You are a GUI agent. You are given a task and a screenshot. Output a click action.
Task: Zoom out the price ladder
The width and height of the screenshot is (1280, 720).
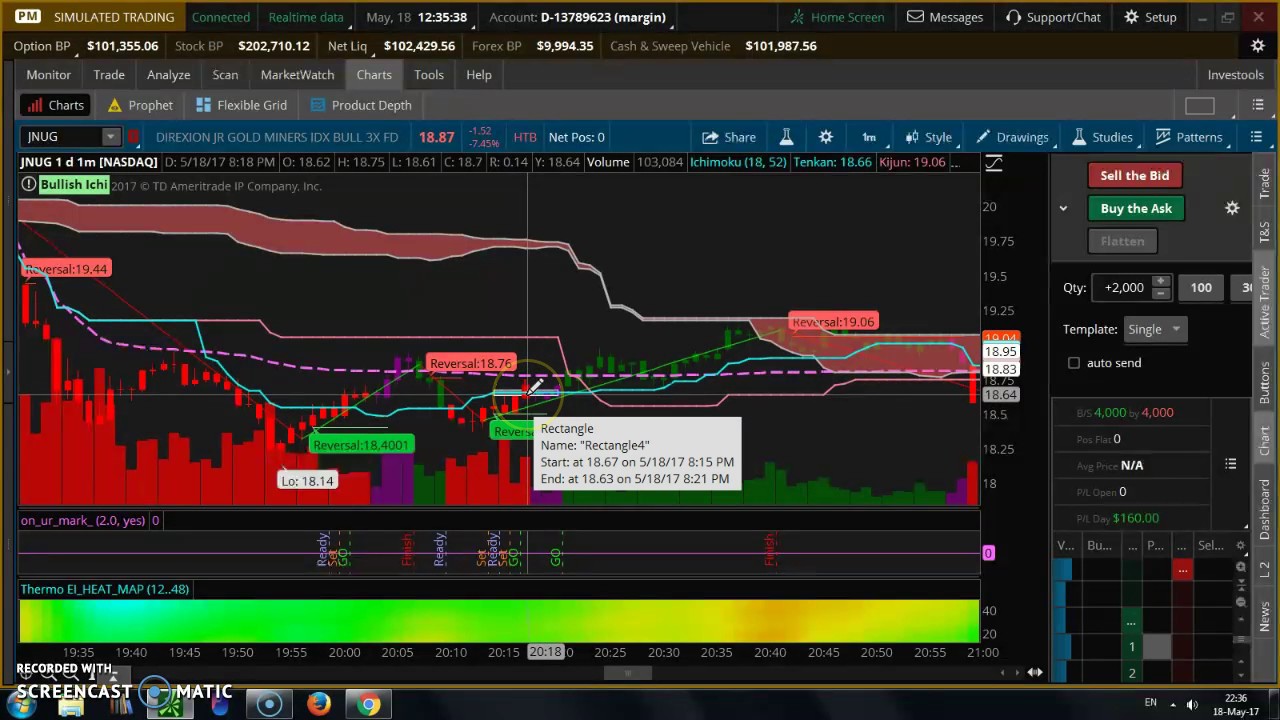tap(1241, 602)
